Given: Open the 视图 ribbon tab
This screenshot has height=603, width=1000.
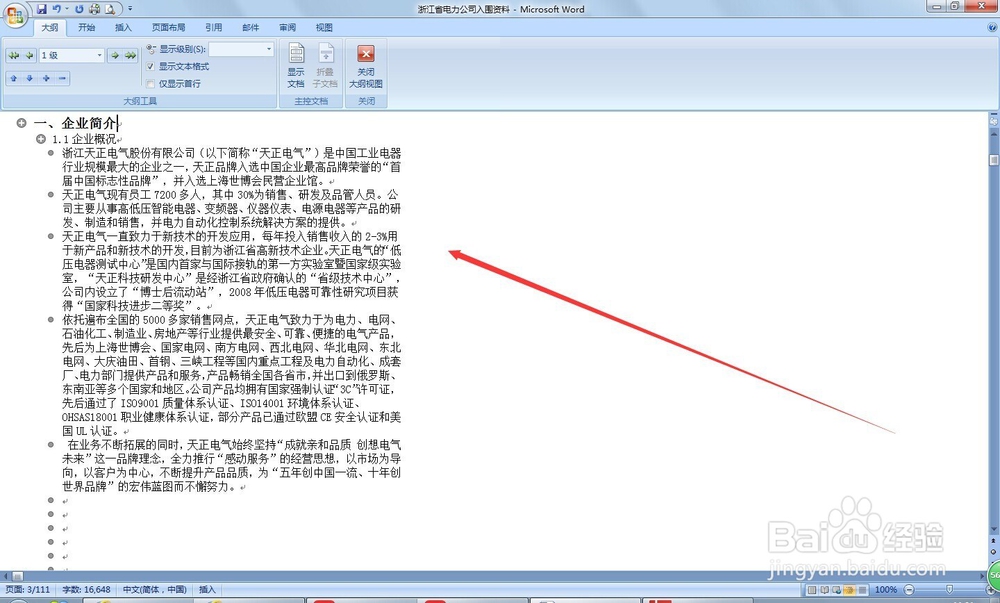Looking at the screenshot, I should coord(324,27).
